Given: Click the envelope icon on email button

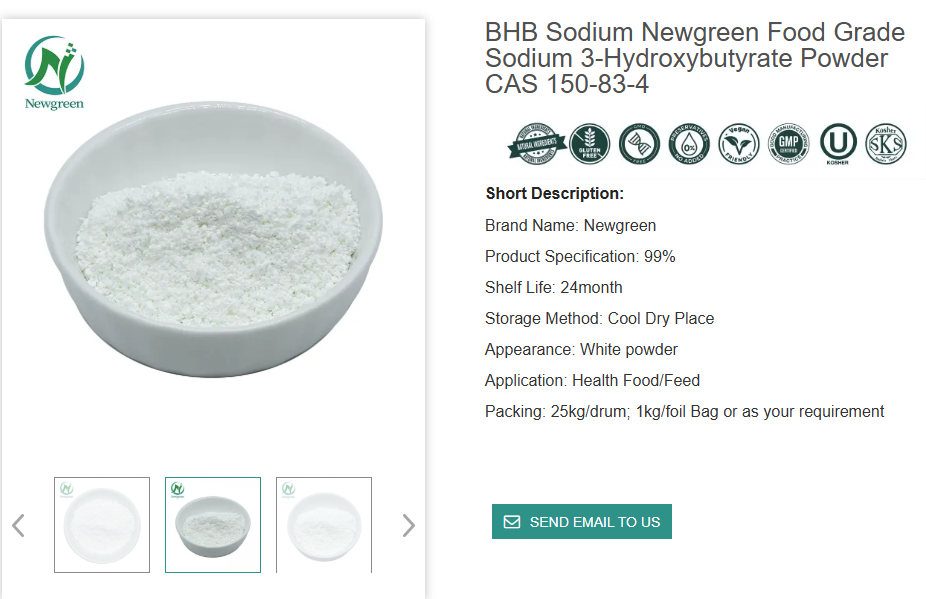Looking at the screenshot, I should click(512, 522).
